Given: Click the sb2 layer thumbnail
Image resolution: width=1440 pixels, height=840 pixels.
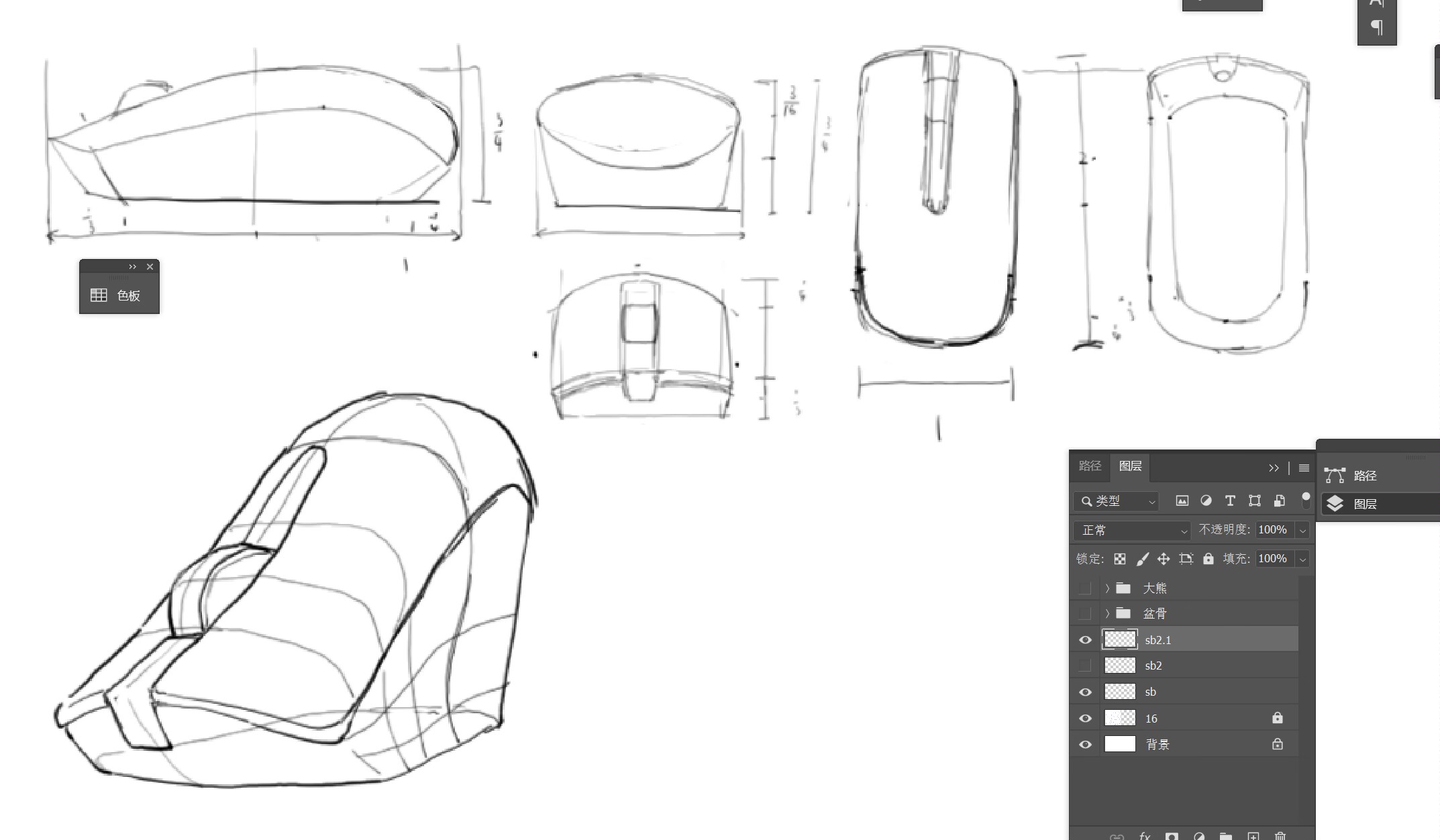Looking at the screenshot, I should tap(1120, 666).
